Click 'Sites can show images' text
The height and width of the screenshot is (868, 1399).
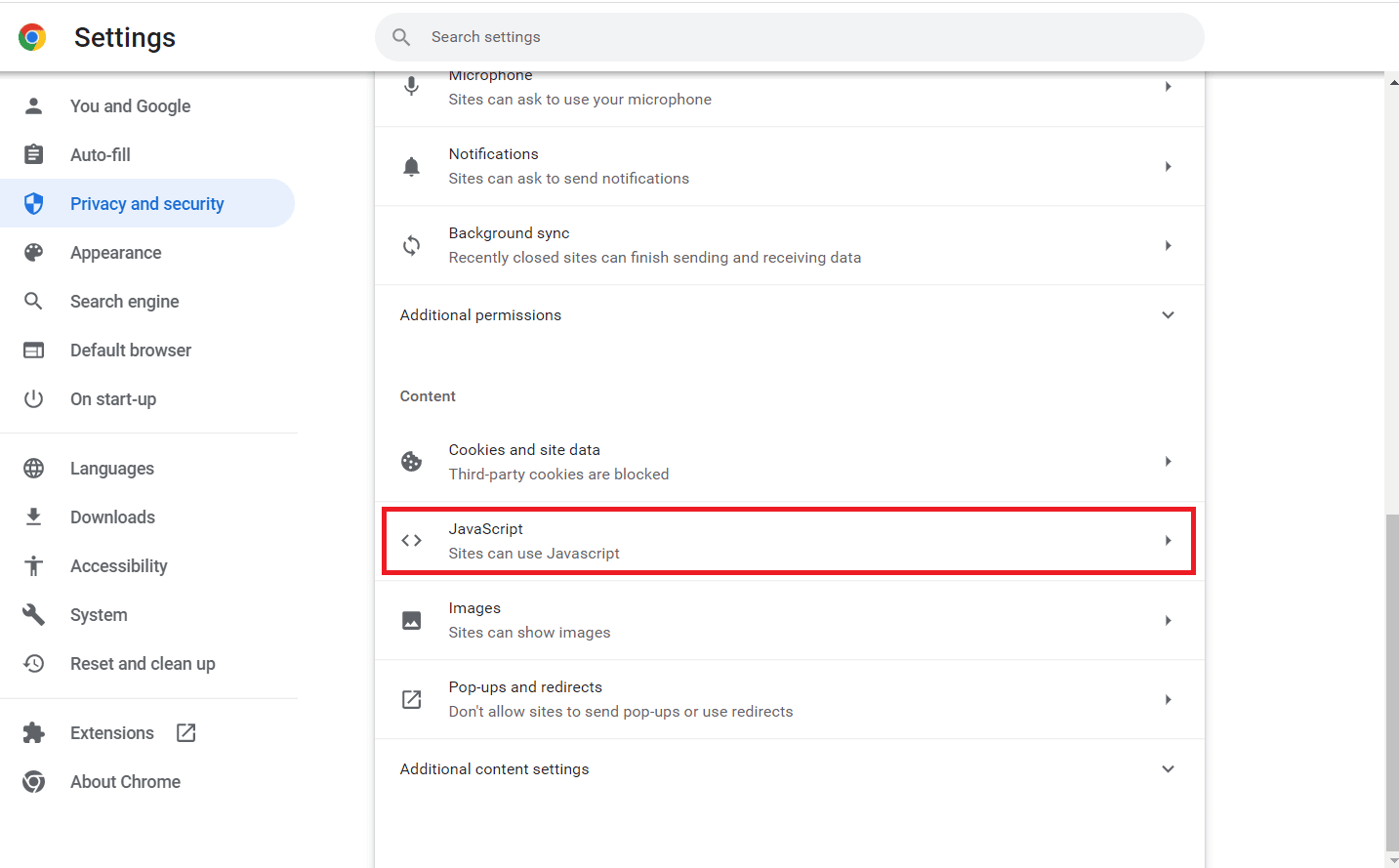pyautogui.click(x=530, y=632)
